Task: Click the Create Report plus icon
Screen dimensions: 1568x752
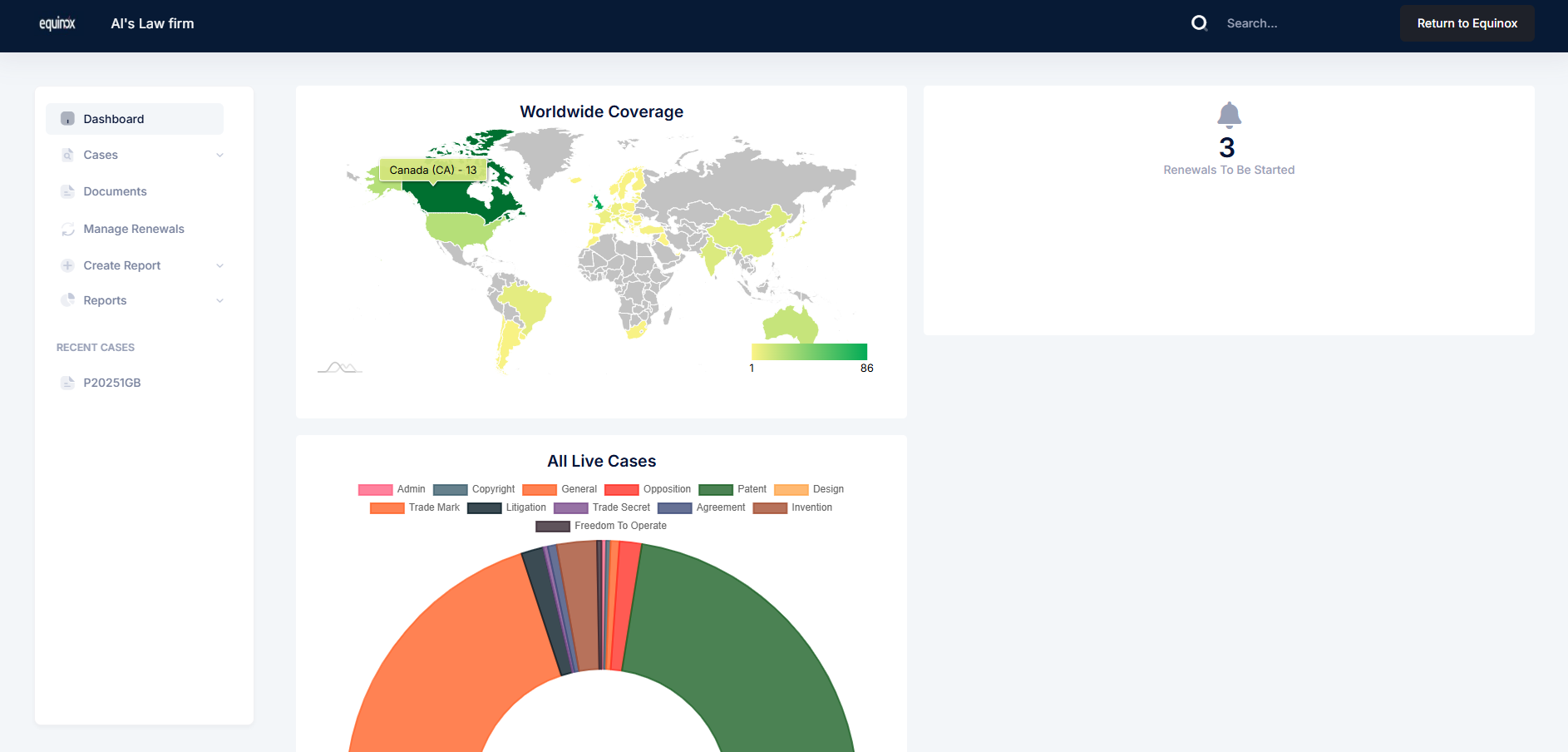Action: (68, 265)
